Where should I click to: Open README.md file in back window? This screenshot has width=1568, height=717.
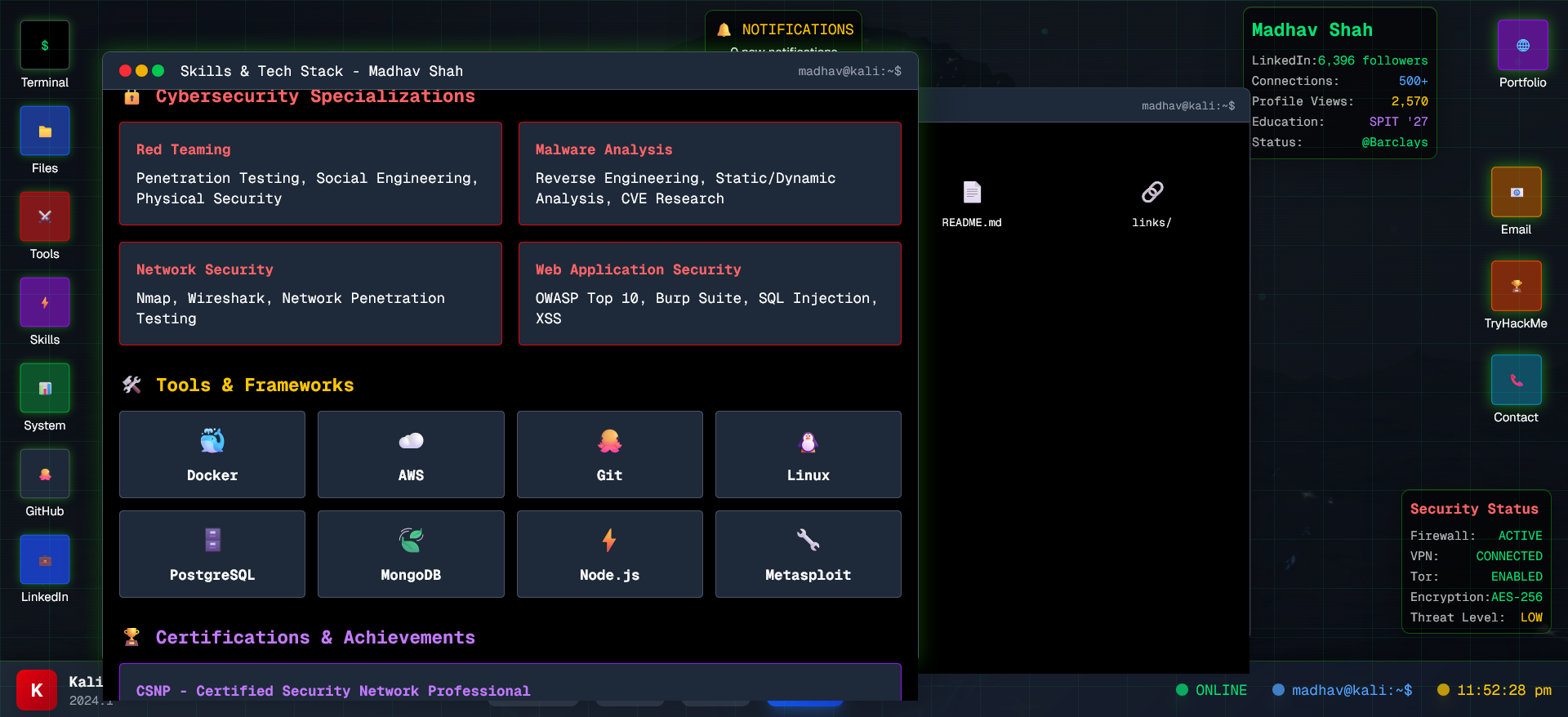pos(972,204)
